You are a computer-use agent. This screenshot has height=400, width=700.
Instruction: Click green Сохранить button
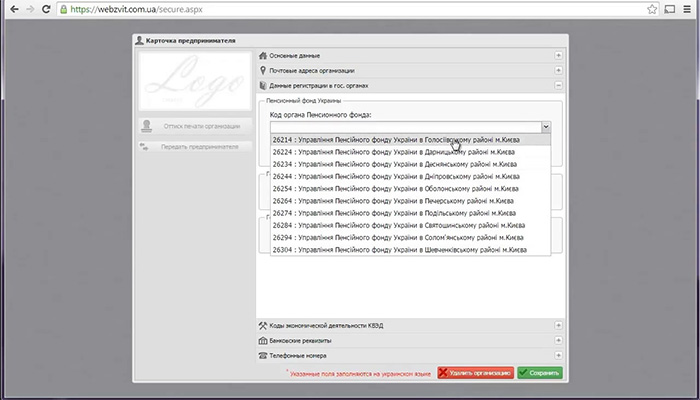(x=540, y=373)
